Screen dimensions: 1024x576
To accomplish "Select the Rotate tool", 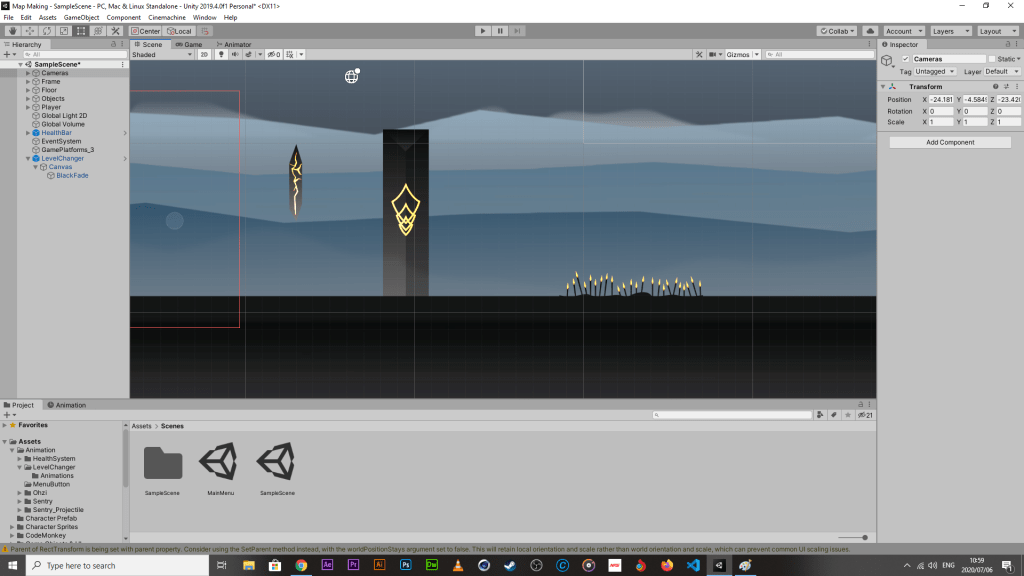I will [x=45, y=31].
